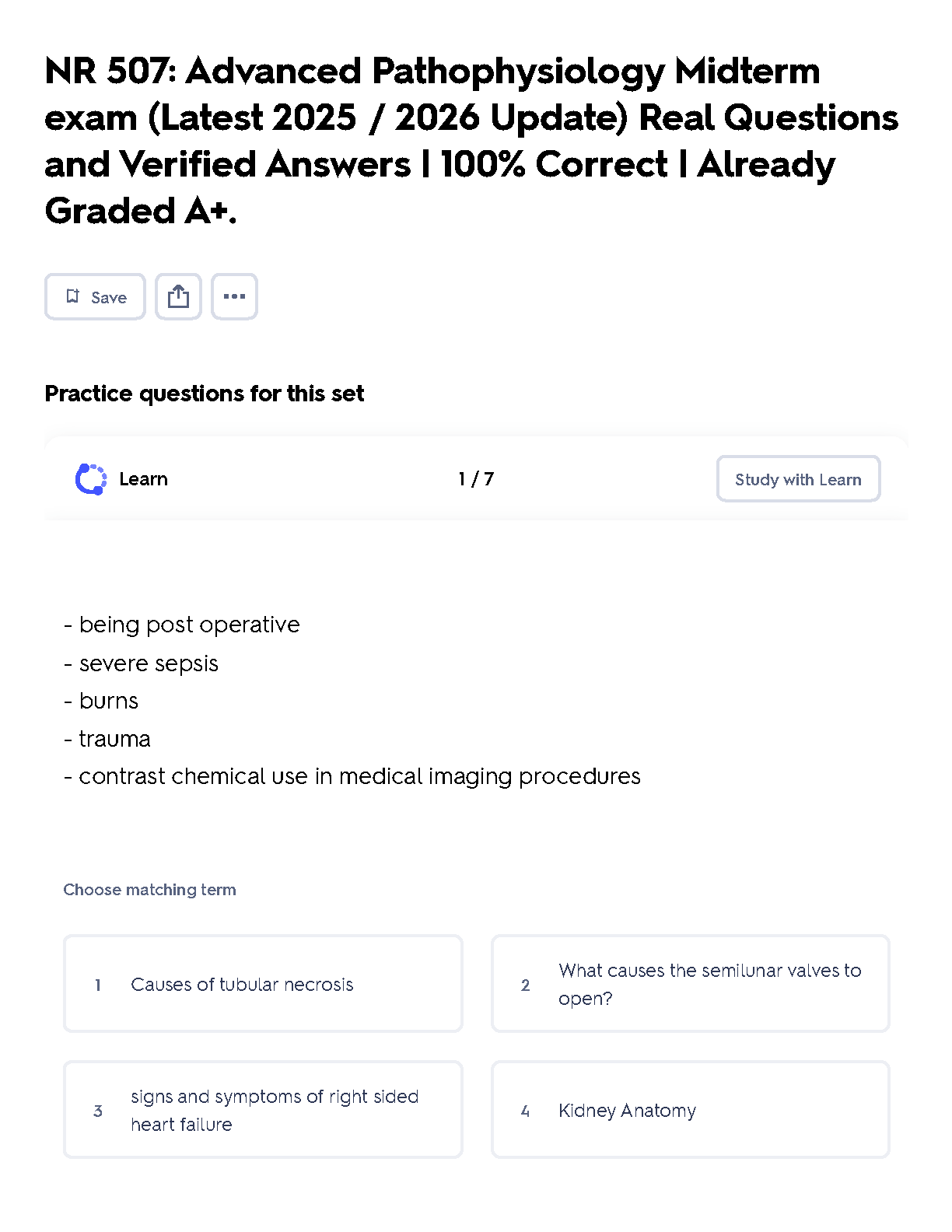Click the Study with Learn button
This screenshot has height=1232, width=952.
798,479
